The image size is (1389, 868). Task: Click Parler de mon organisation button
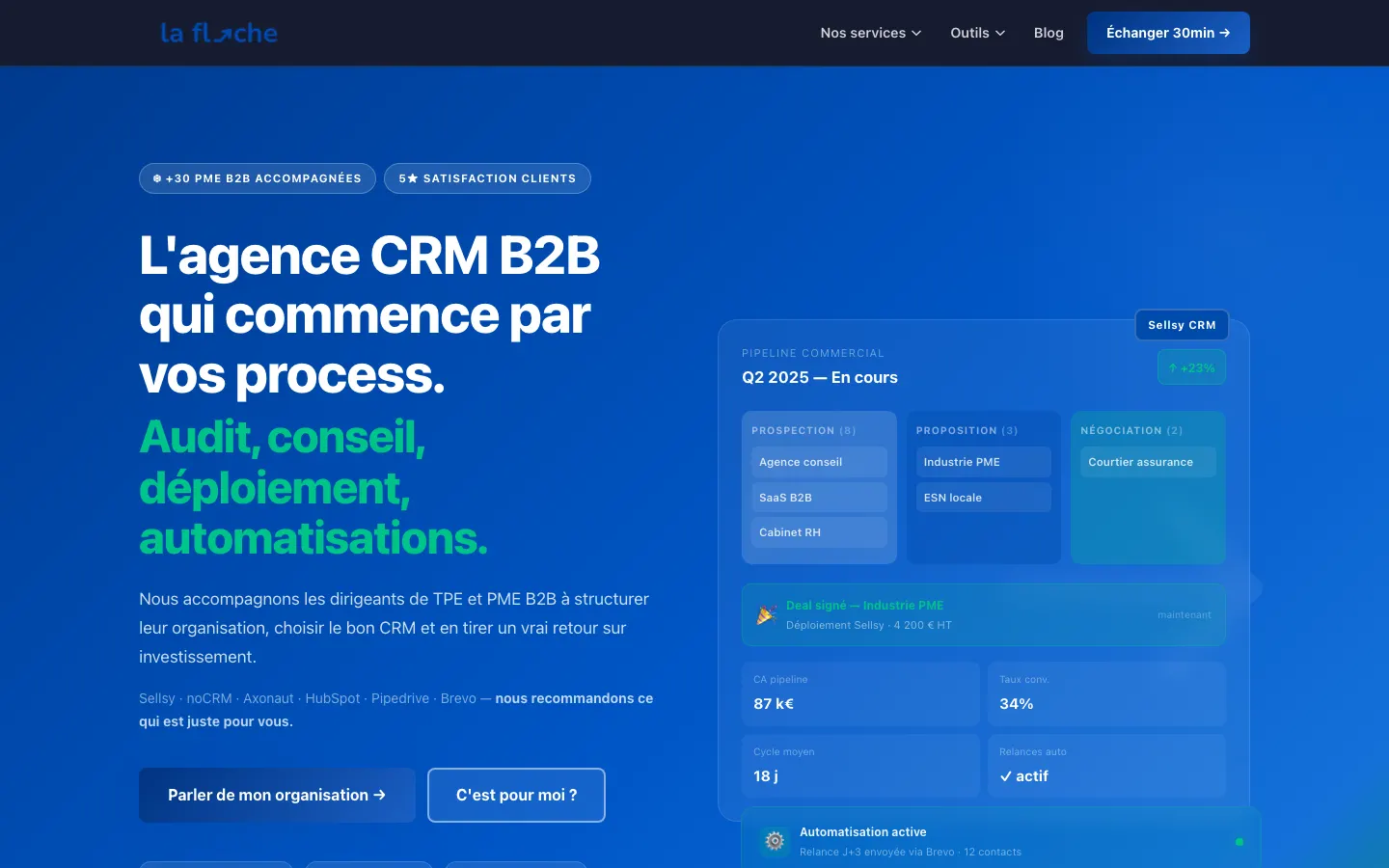277,795
